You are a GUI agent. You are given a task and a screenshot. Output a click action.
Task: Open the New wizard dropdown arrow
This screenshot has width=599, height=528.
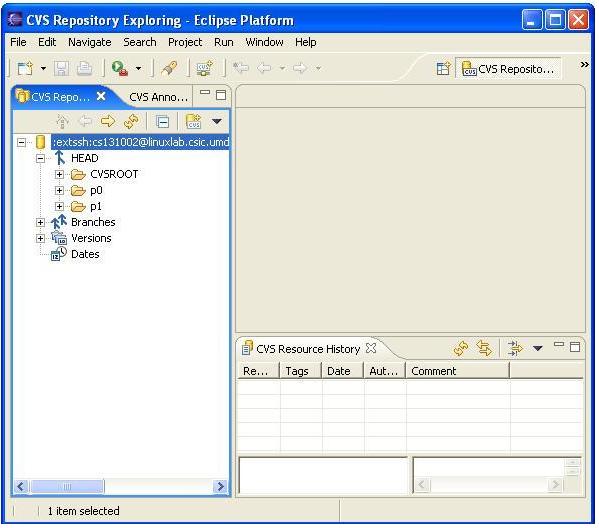click(43, 69)
